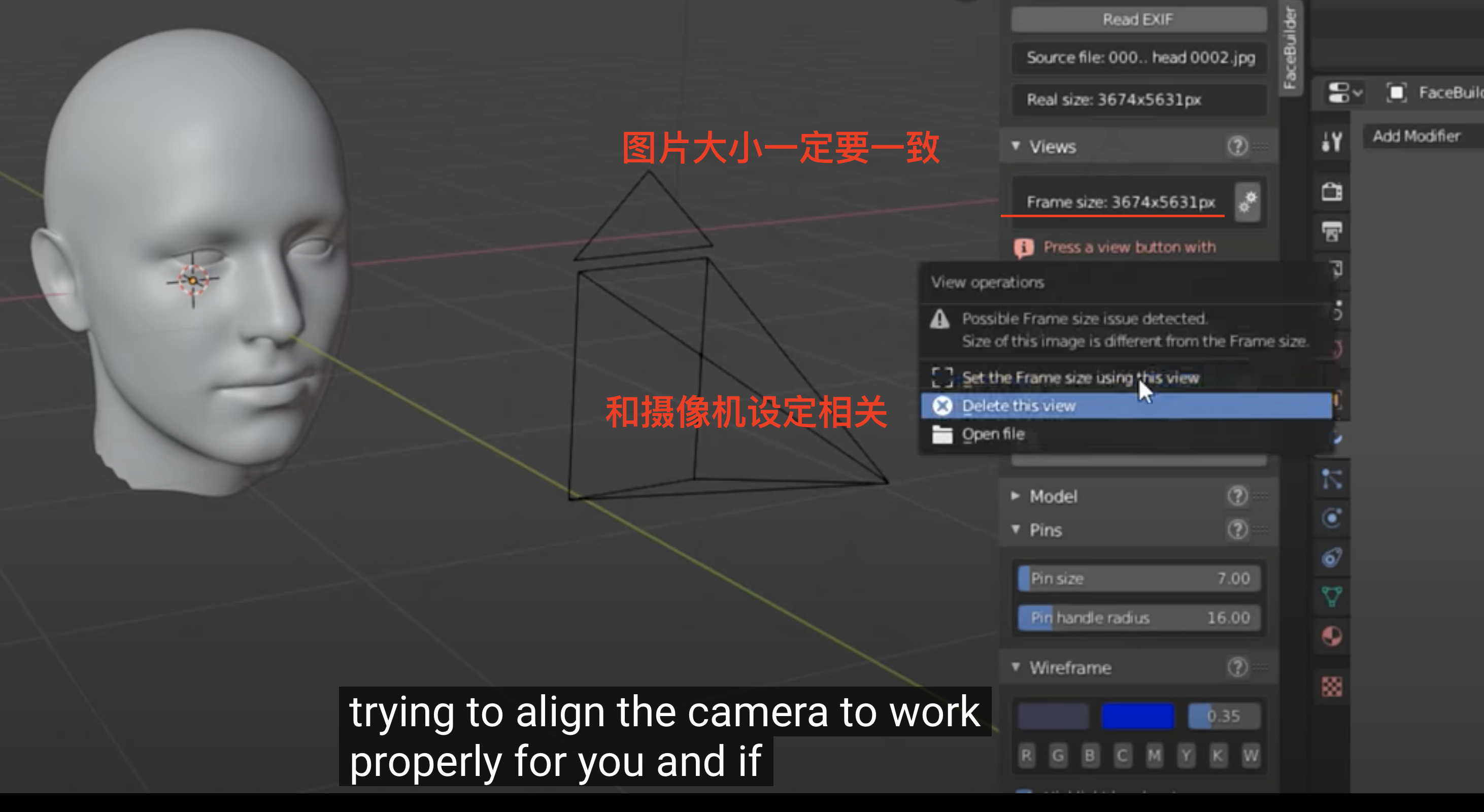Click the blue wireframe color swatch
This screenshot has width=1484, height=812.
tap(1137, 715)
